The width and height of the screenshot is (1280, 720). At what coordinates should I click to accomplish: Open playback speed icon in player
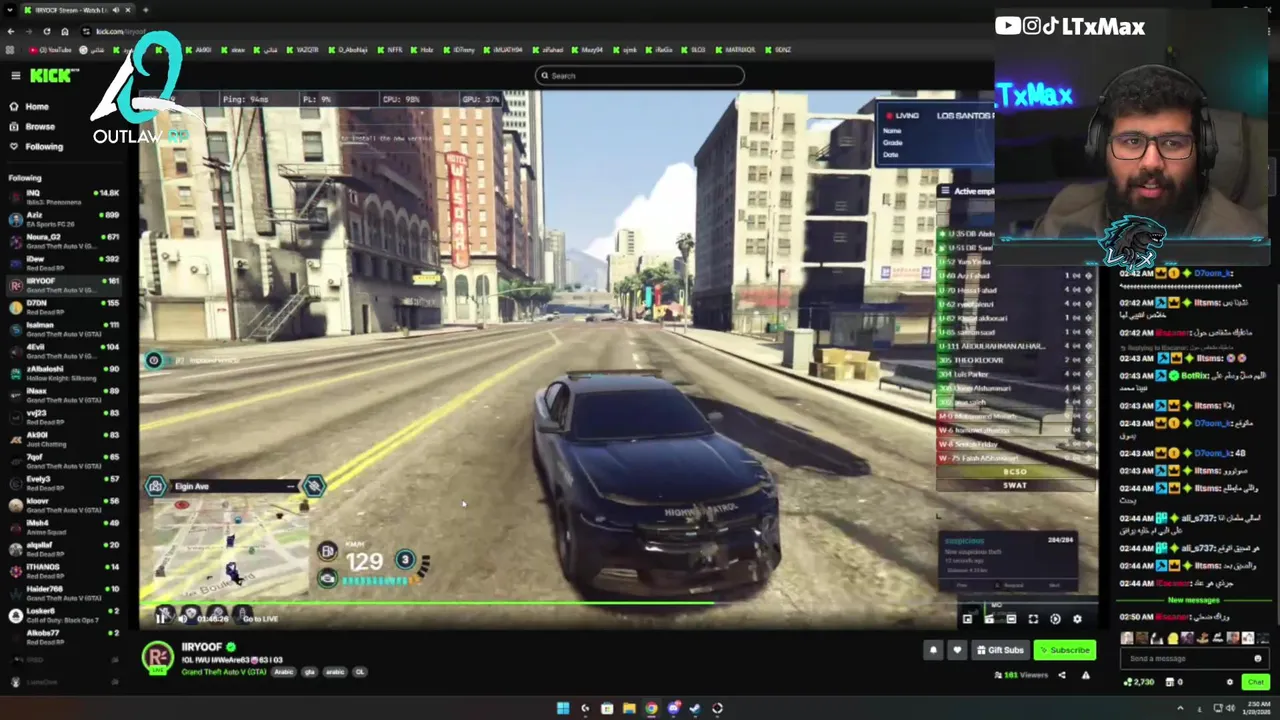coord(1055,619)
